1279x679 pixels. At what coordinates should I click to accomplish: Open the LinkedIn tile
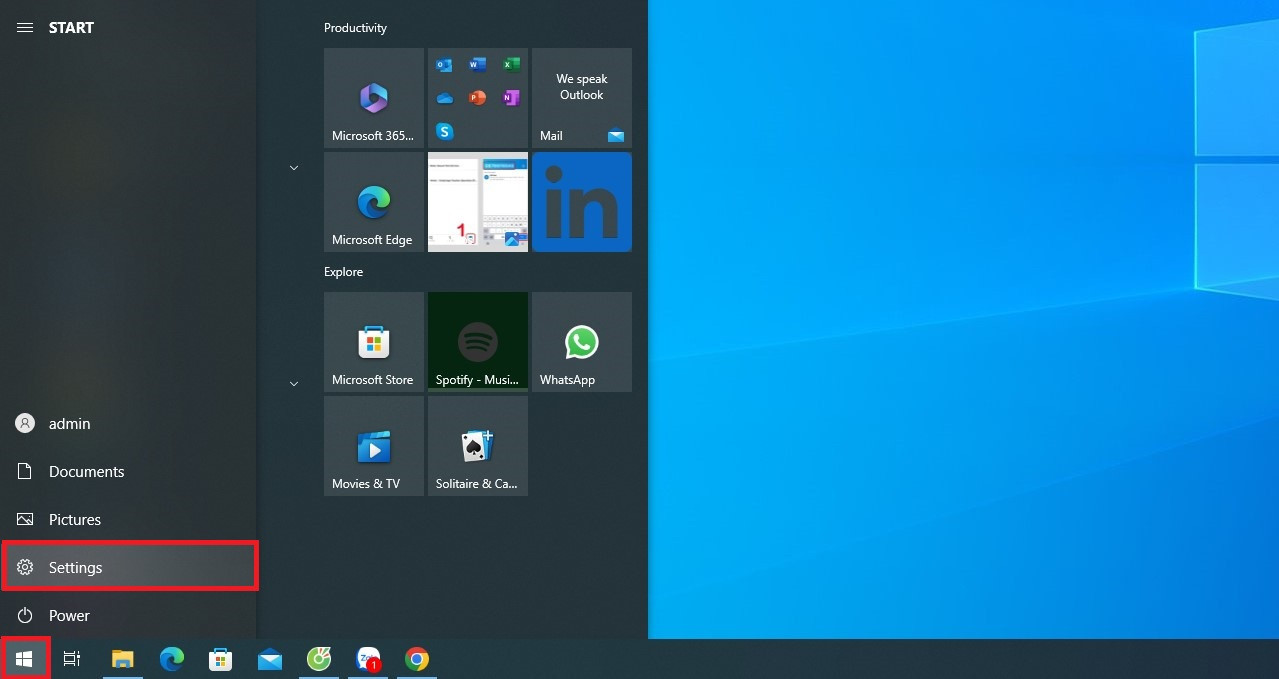582,202
